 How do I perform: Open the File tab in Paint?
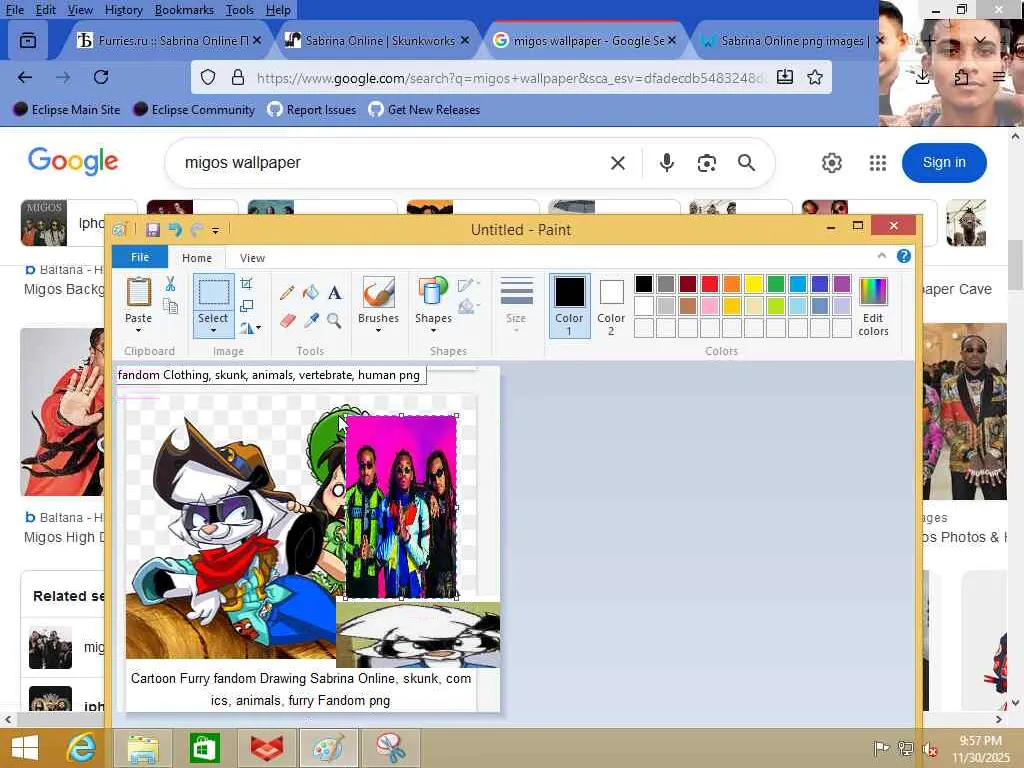click(140, 257)
